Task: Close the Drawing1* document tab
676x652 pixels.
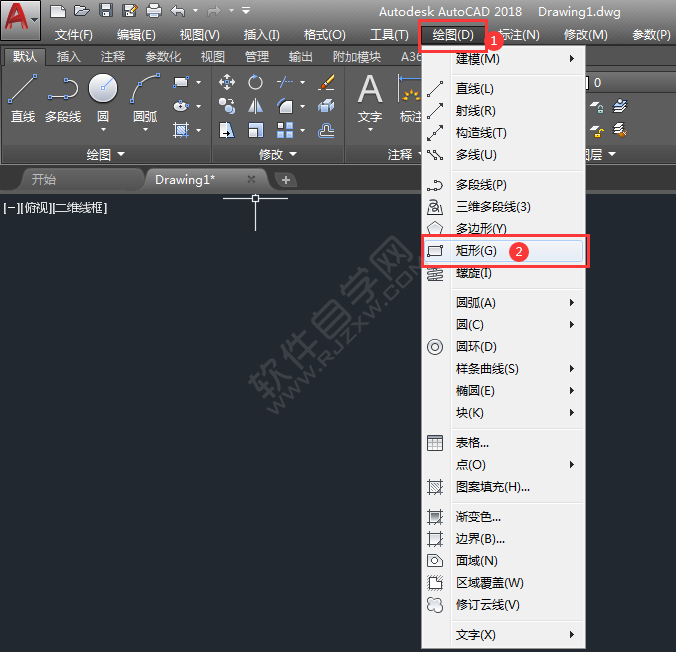Action: click(x=251, y=179)
